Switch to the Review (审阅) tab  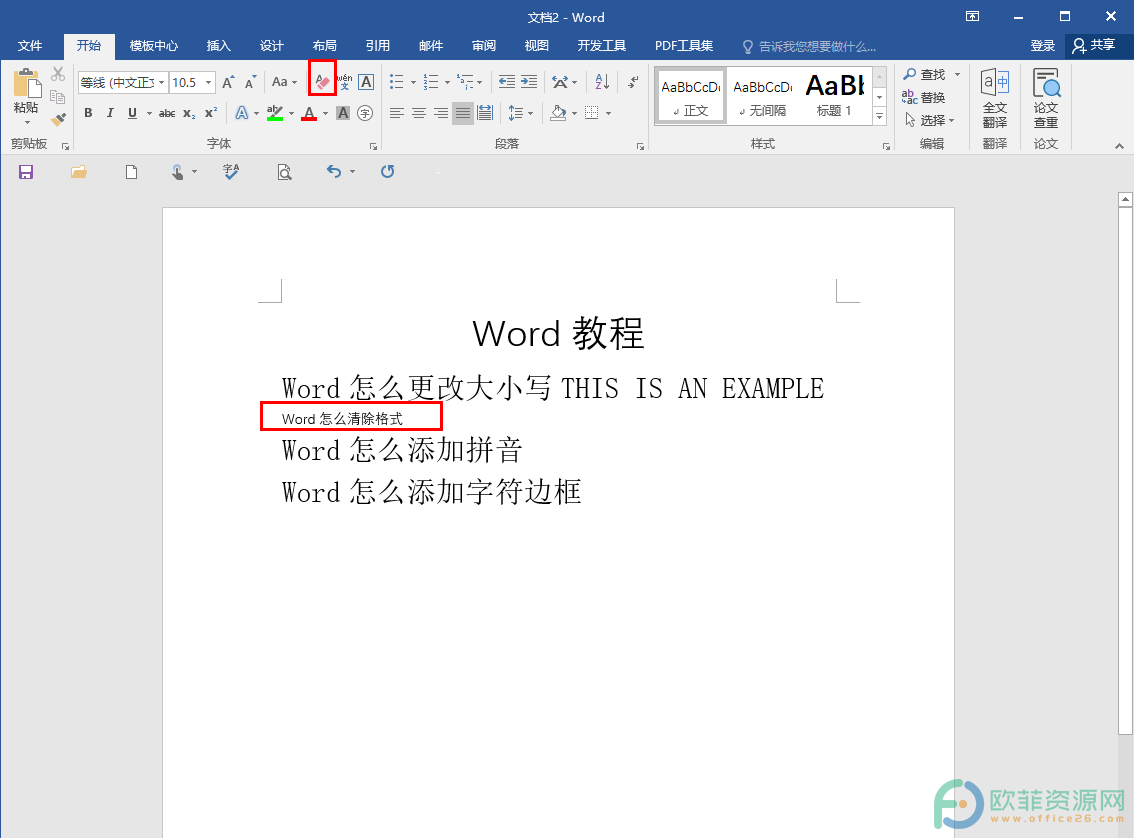pyautogui.click(x=484, y=46)
